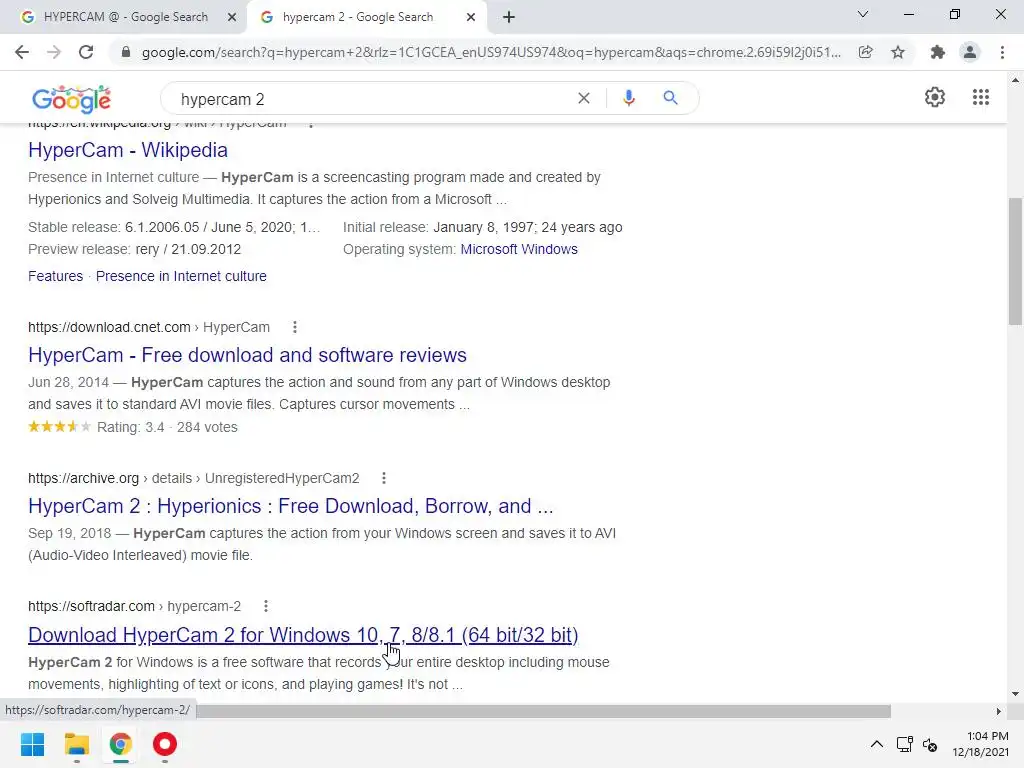
Task: Go back to the previous page
Action: point(22,52)
